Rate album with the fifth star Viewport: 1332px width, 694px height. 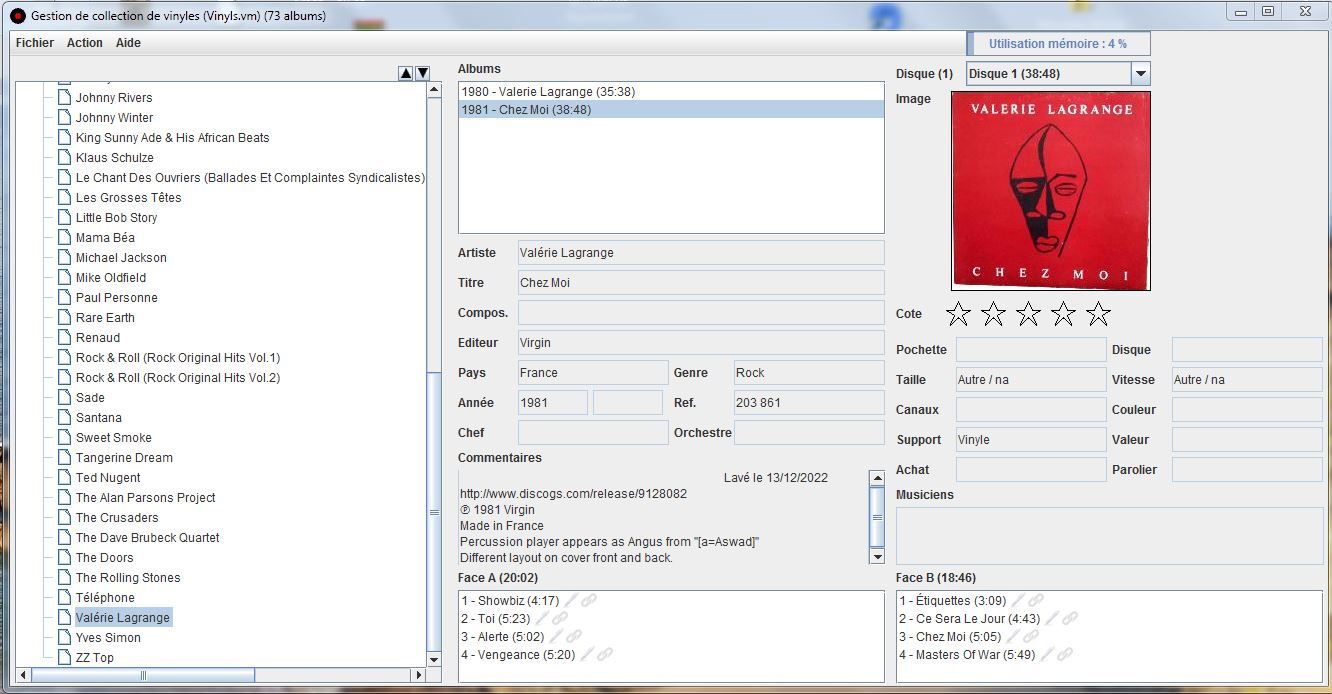coord(1098,314)
